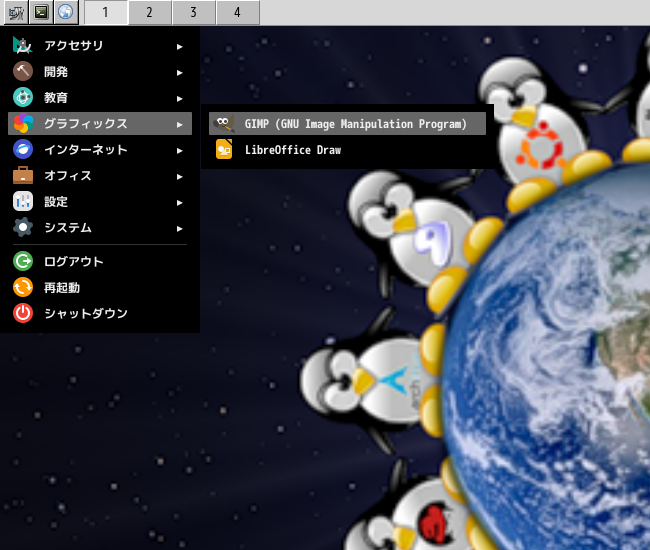The width and height of the screenshot is (650, 550).
Task: Choose シャットダウン to power off
Action: [100, 313]
